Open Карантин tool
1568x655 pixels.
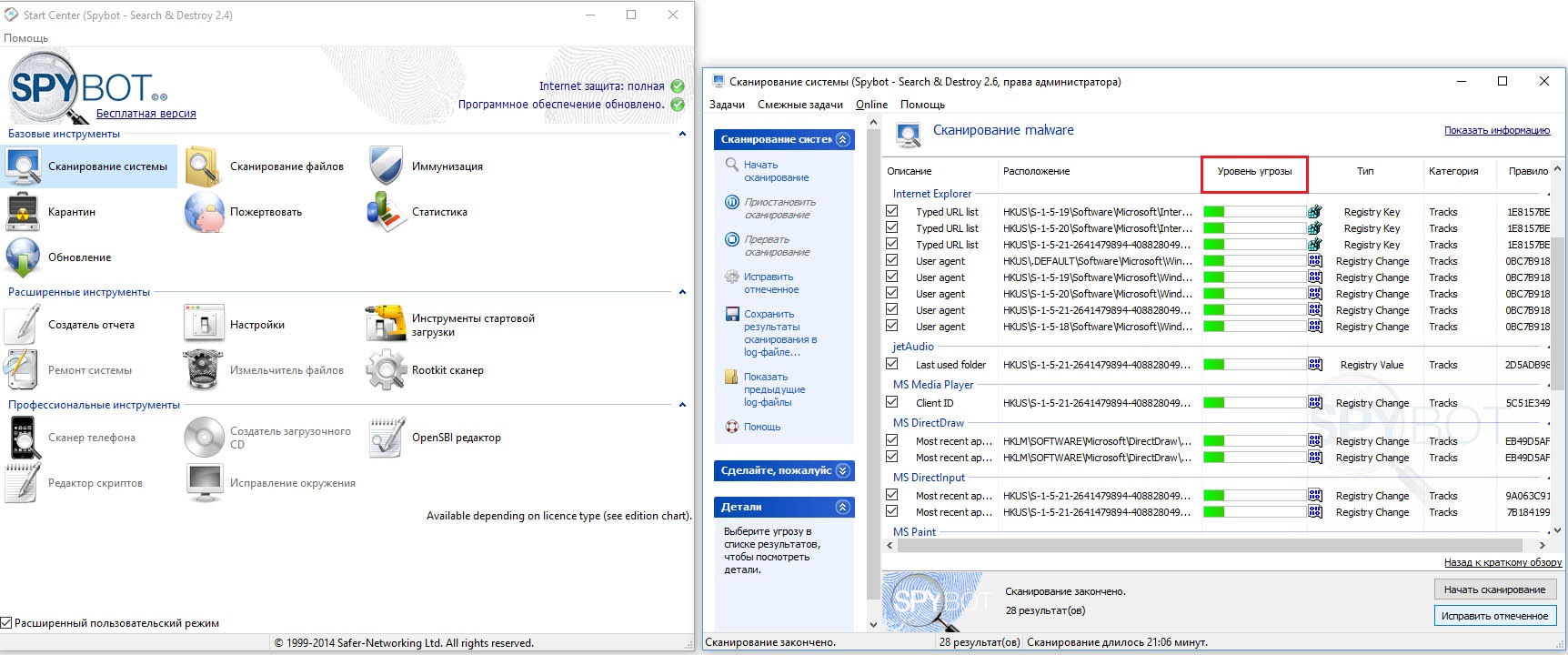(x=51, y=212)
